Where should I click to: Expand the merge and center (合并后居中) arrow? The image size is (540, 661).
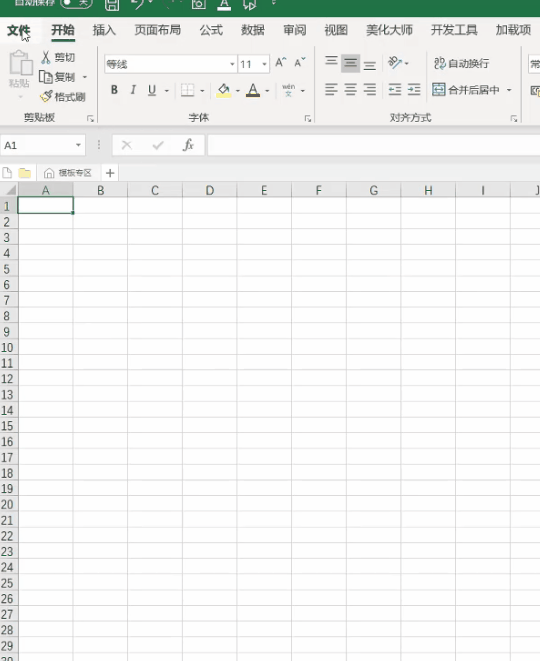point(509,90)
